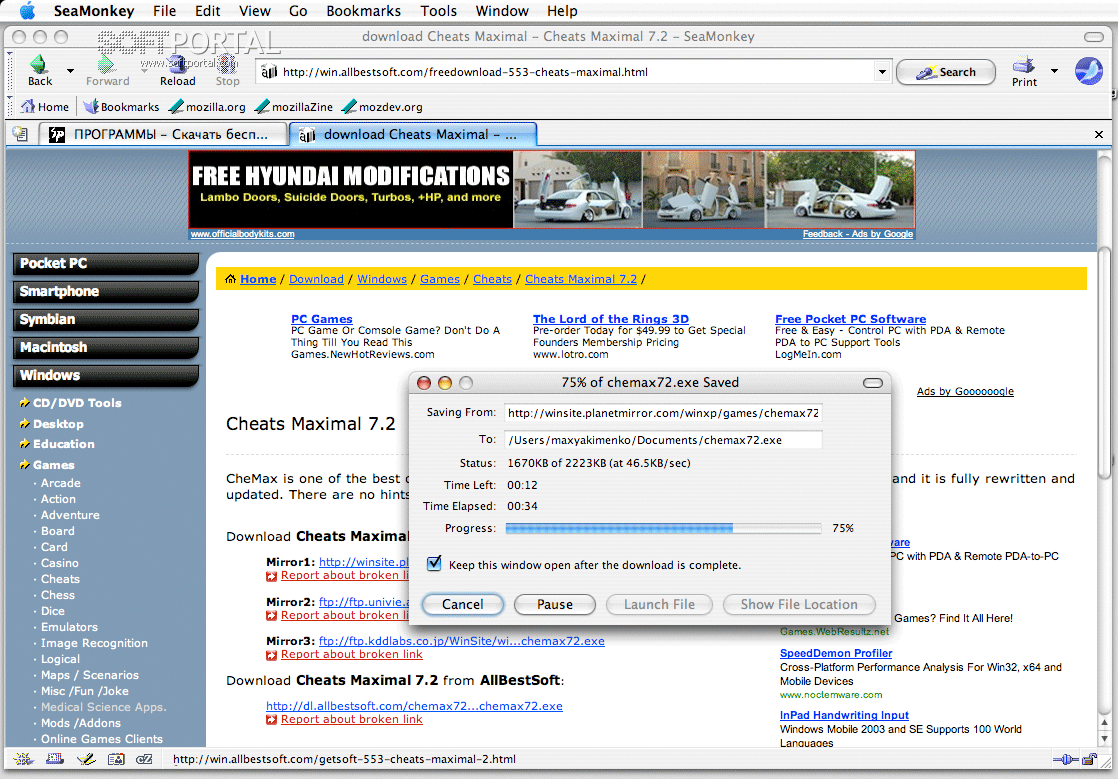The image size is (1118, 779).
Task: Open the Macintosh category
Action: coord(106,347)
